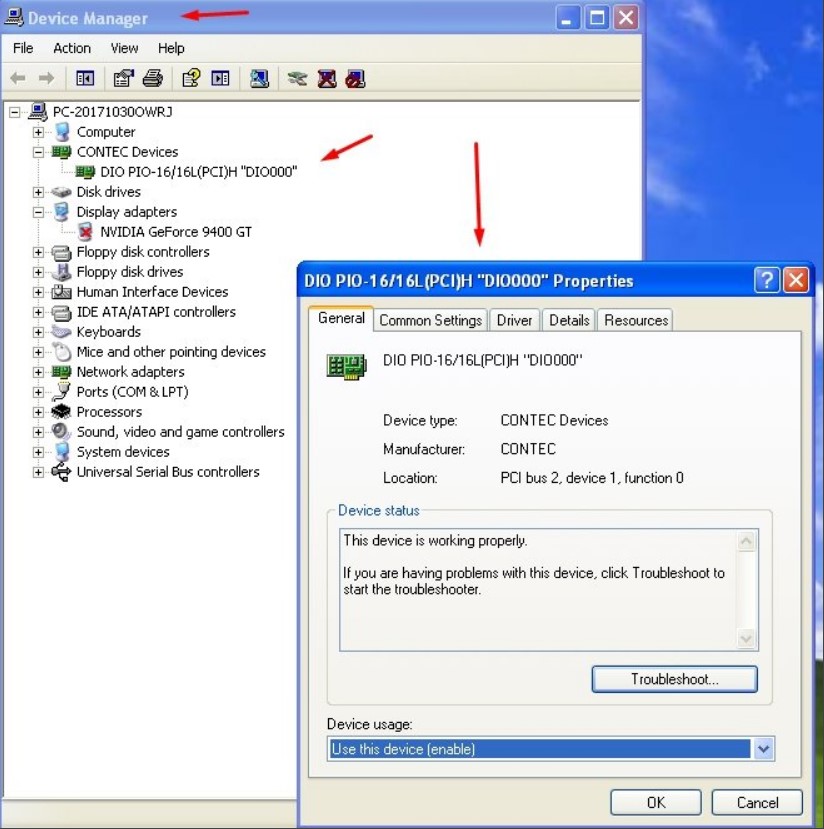The image size is (824, 829).
Task: Click the Processors chip icon
Action: point(61,411)
